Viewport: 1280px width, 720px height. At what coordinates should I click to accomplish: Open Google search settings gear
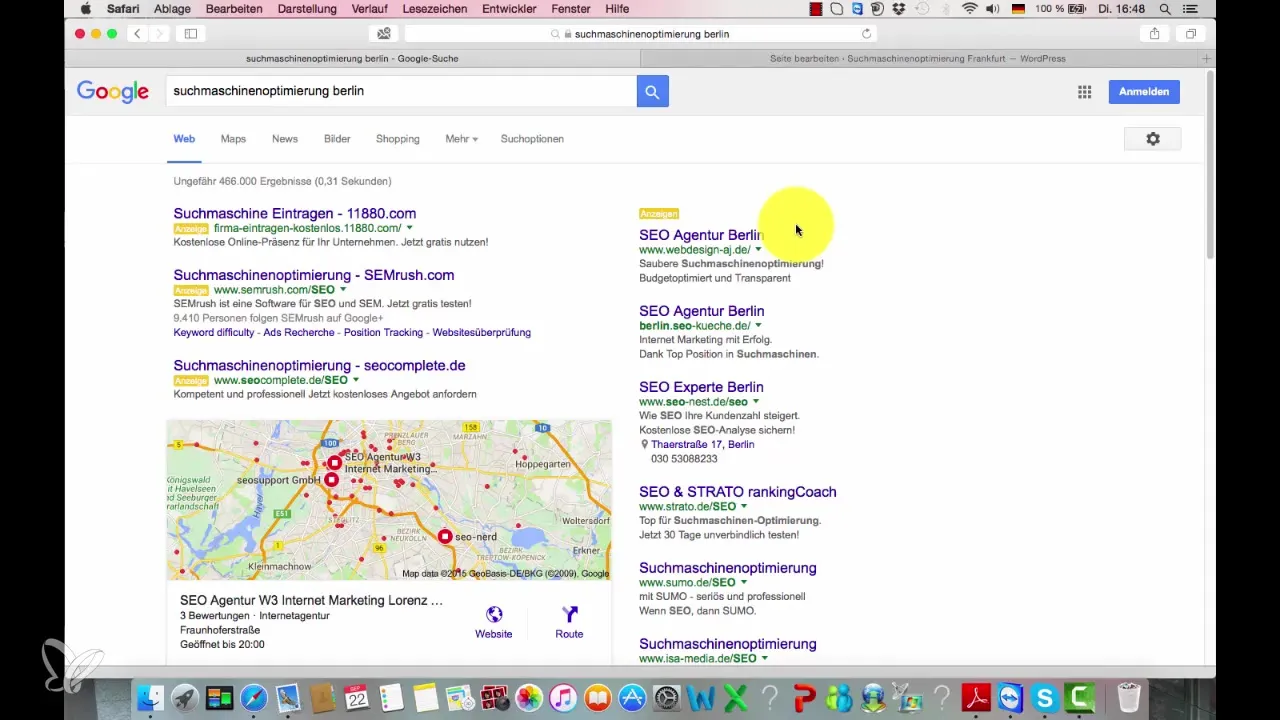click(1153, 139)
